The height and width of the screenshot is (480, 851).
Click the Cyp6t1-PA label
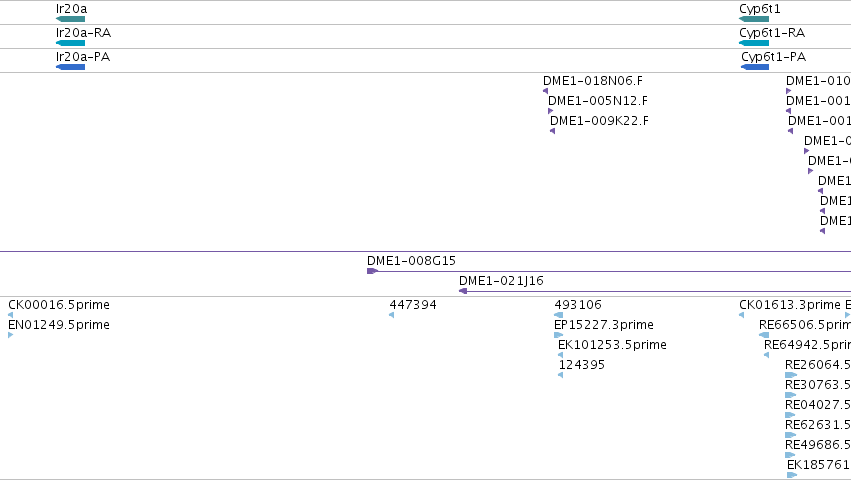773,56
